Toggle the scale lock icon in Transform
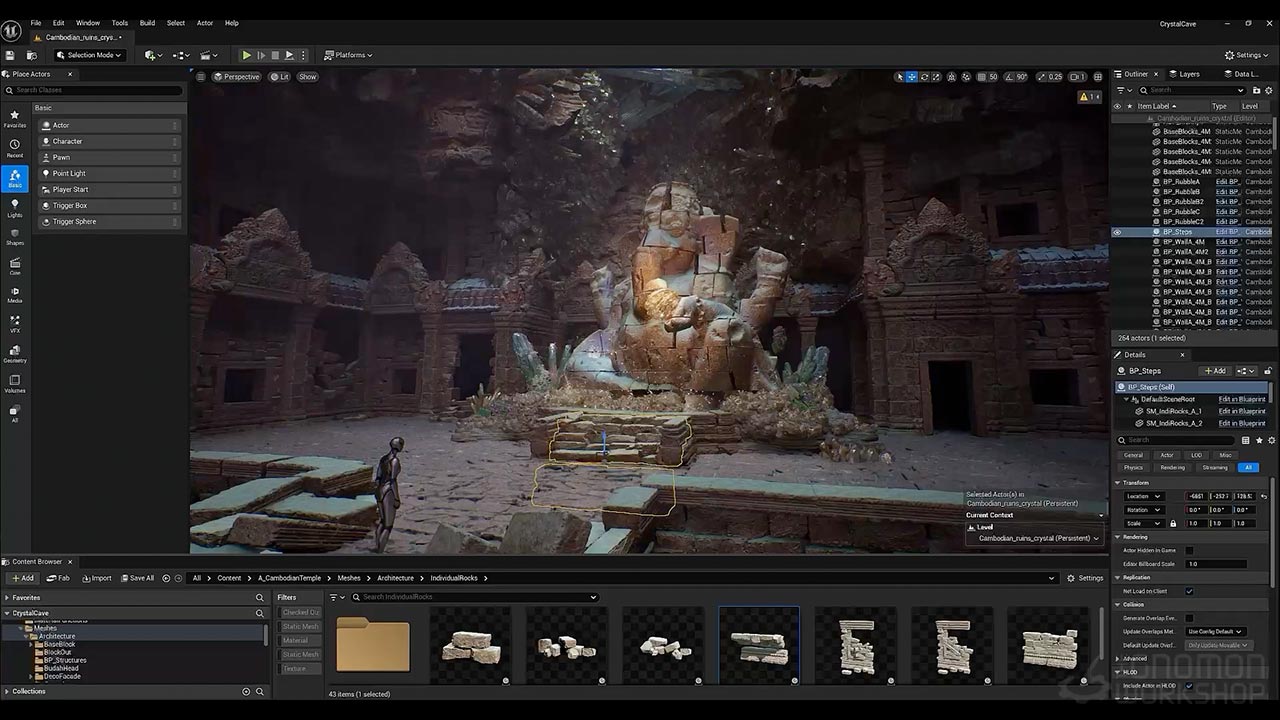Screen dimensions: 1280x720 [x=1173, y=523]
